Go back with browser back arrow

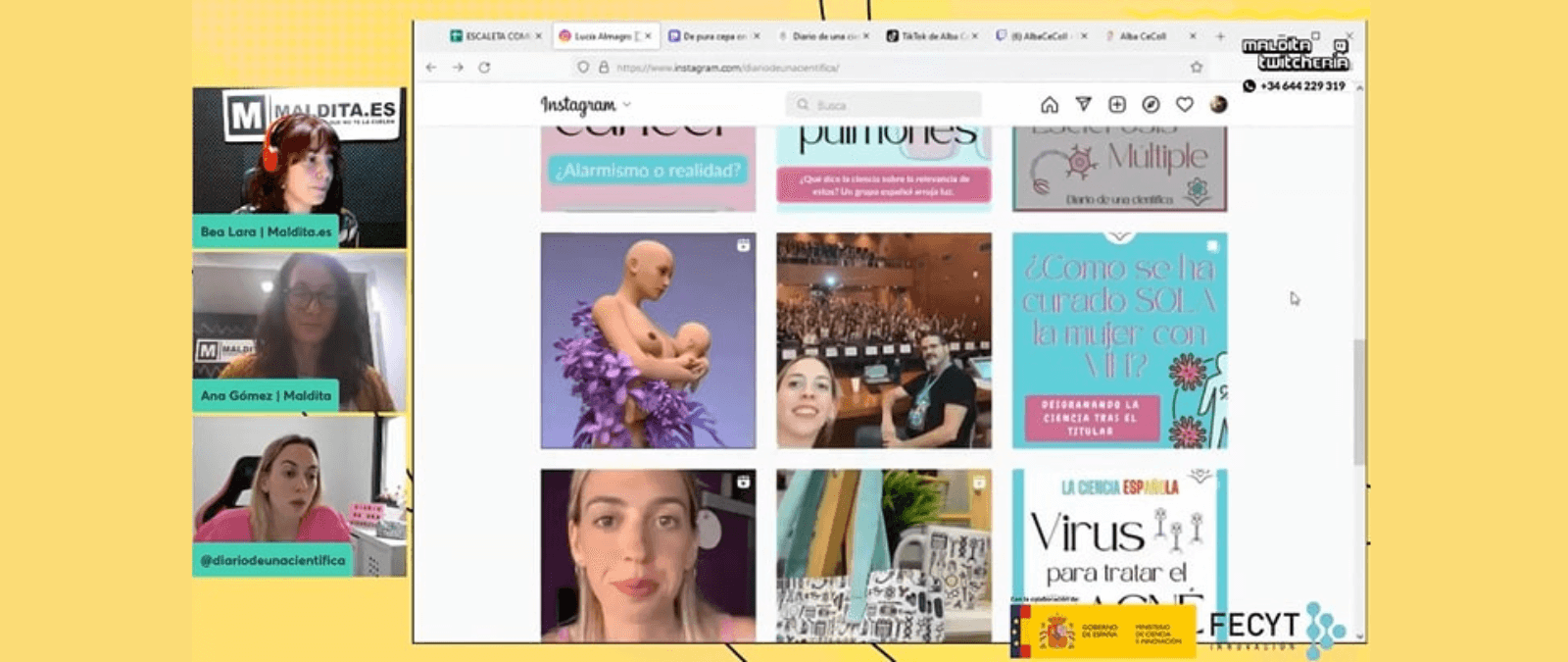click(431, 68)
